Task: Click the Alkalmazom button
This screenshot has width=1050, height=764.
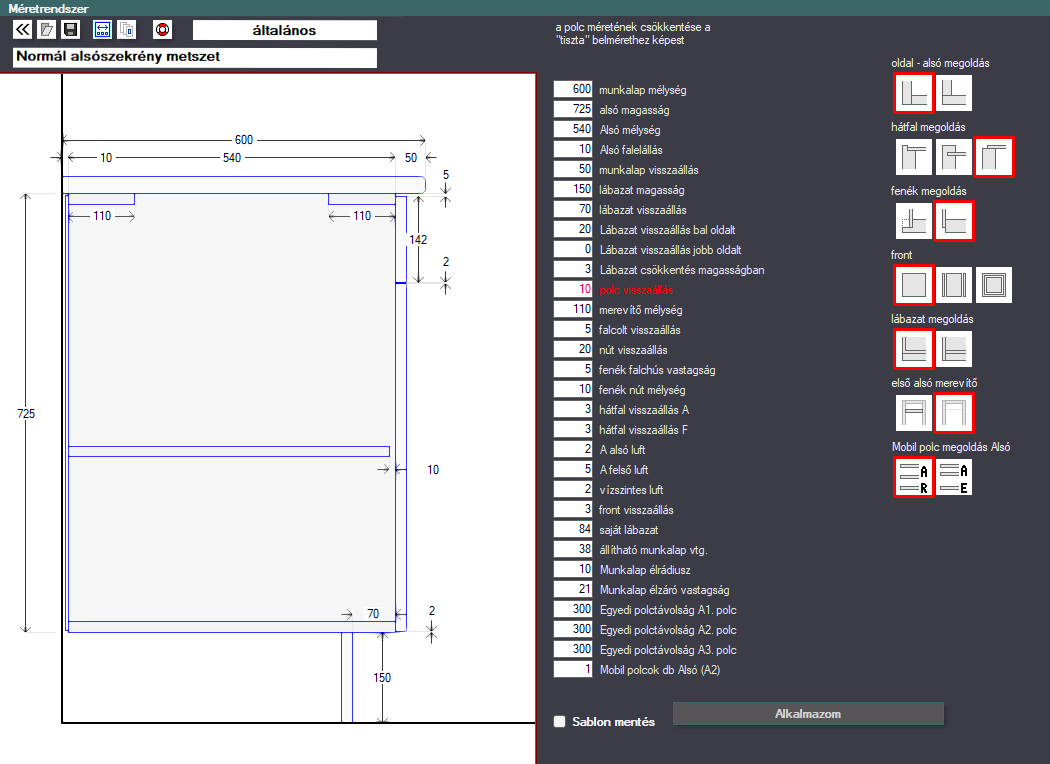Action: tap(808, 714)
